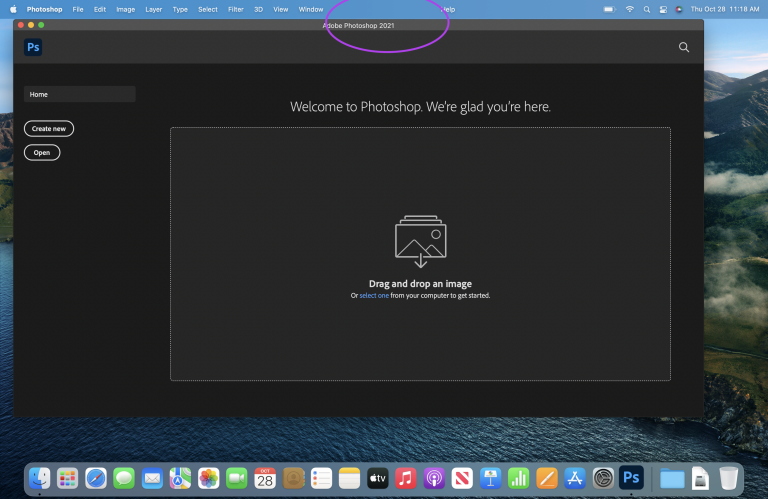Open the Edit menu
Image resolution: width=768 pixels, height=499 pixels.
(x=100, y=9)
